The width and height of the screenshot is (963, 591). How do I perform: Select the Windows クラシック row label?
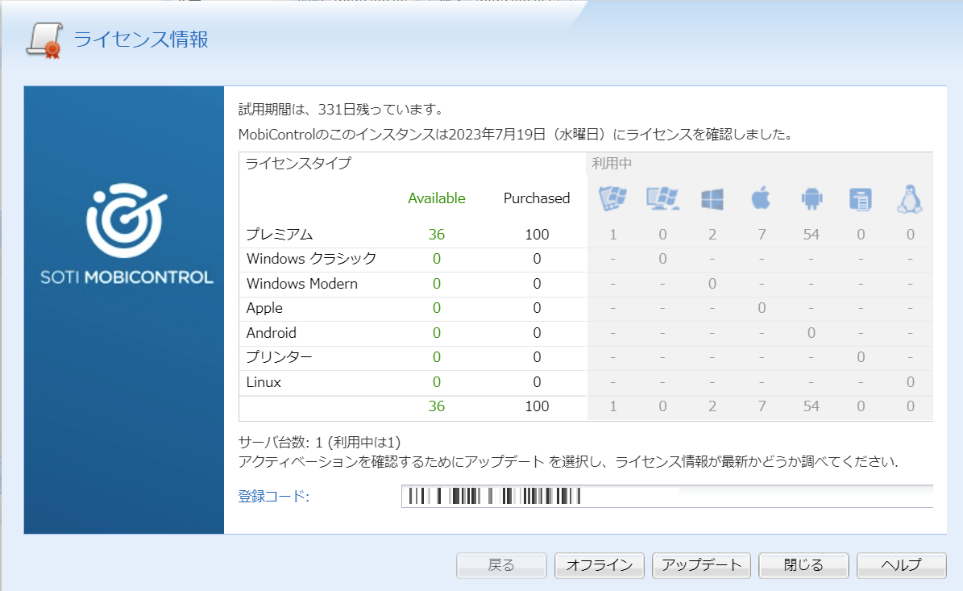pyautogui.click(x=311, y=259)
